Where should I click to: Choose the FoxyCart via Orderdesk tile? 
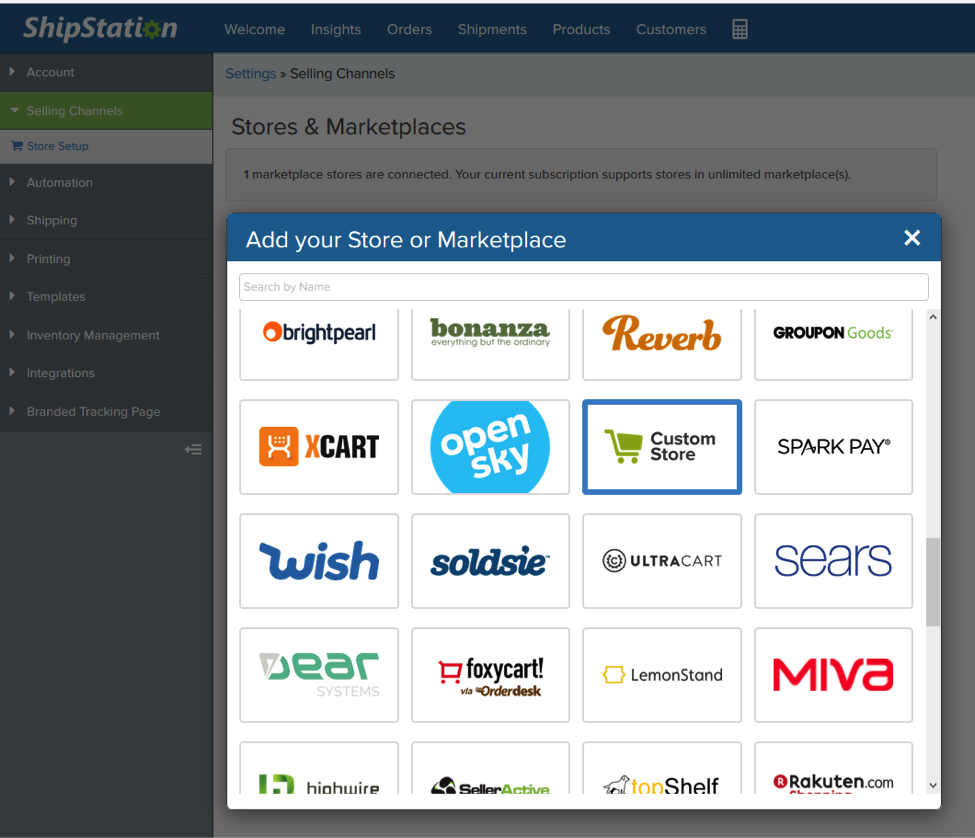pyautogui.click(x=491, y=675)
